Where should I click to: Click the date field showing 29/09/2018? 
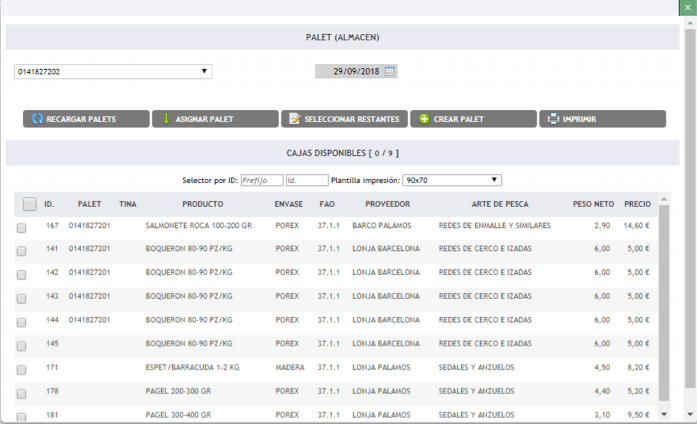click(x=349, y=71)
